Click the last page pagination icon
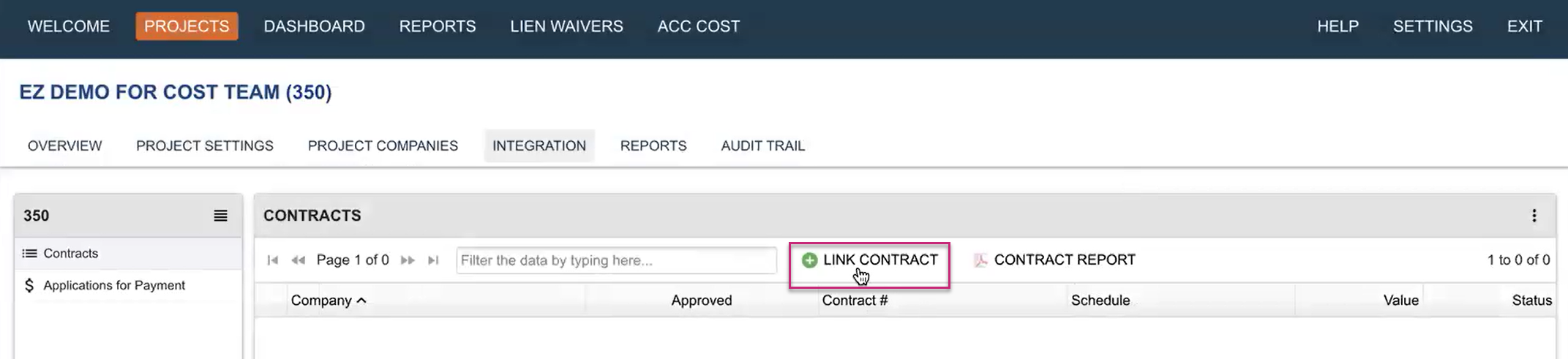The height and width of the screenshot is (359, 1568). click(x=433, y=260)
